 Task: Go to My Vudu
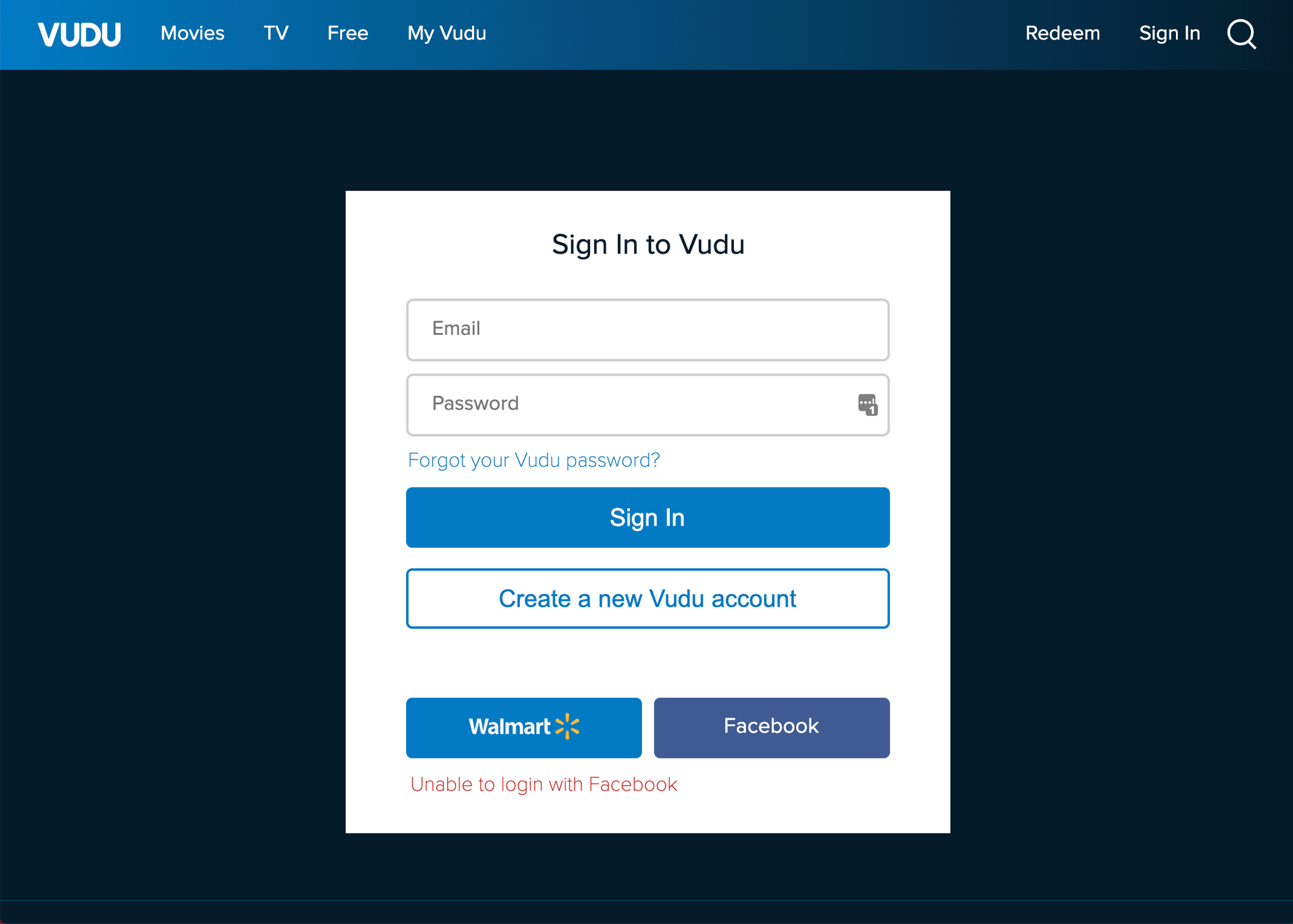click(447, 33)
